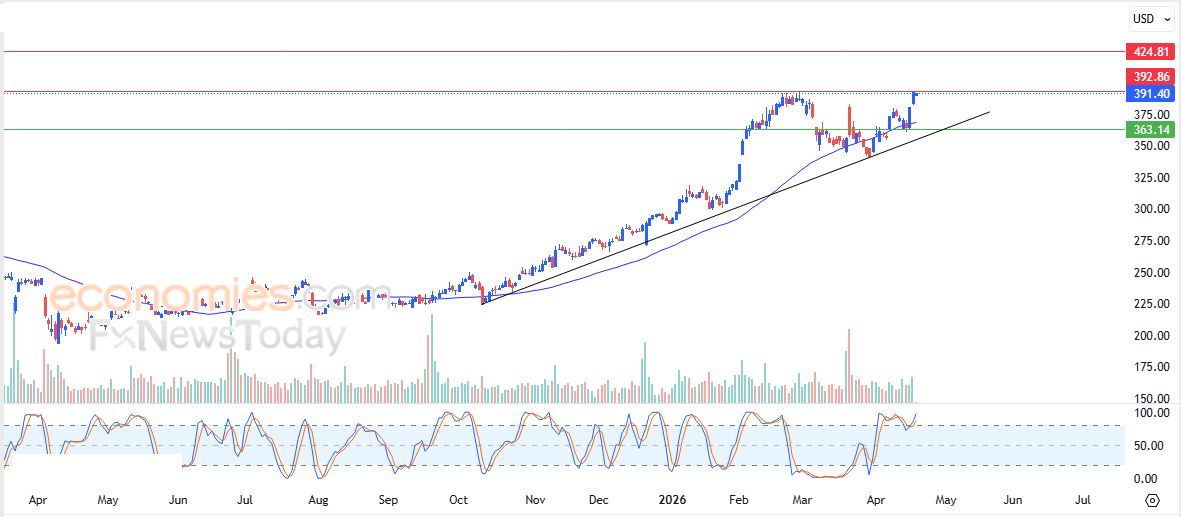Click the Sep label on time axis
The image size is (1181, 517).
click(388, 500)
